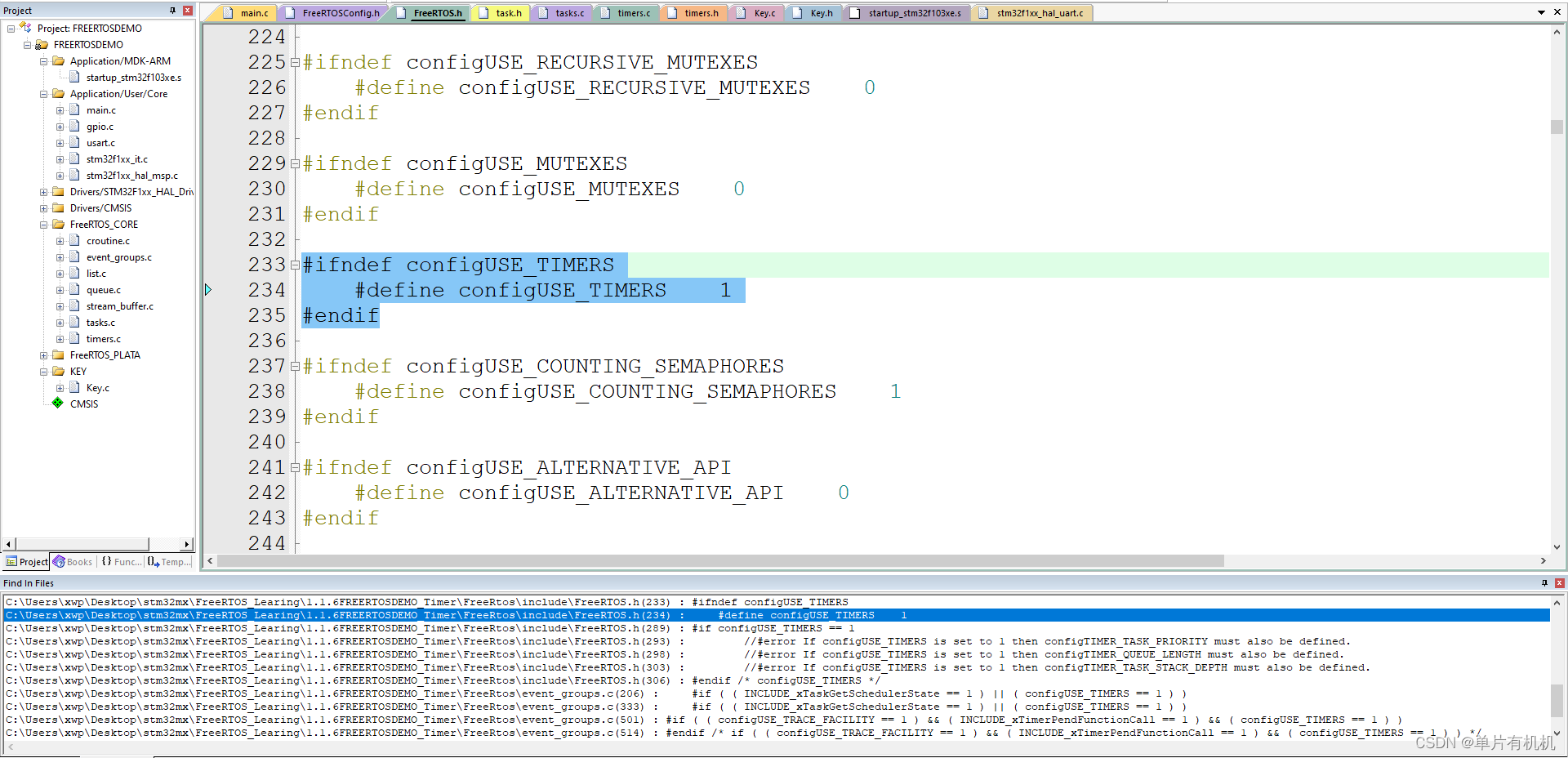1568x758 pixels.
Task: Expand main.c includes in project tree
Action: pyautogui.click(x=60, y=110)
